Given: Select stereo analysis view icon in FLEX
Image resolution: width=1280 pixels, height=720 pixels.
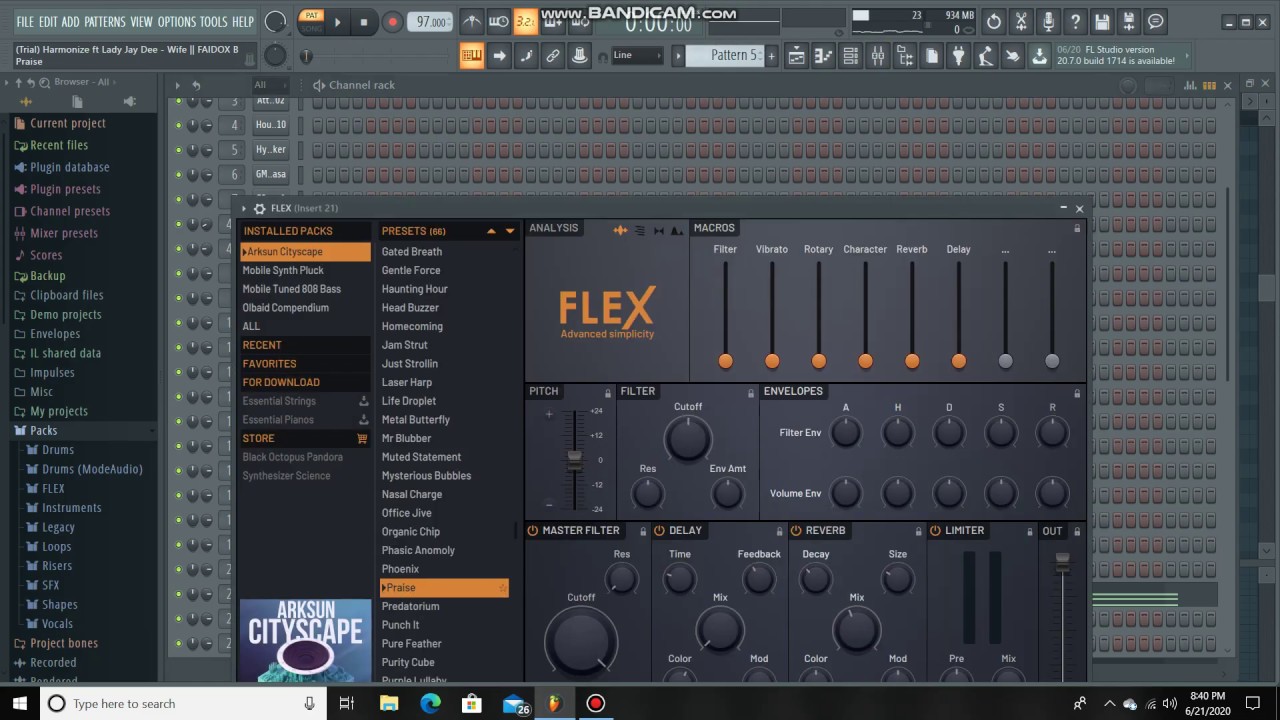Looking at the screenshot, I should point(658,230).
